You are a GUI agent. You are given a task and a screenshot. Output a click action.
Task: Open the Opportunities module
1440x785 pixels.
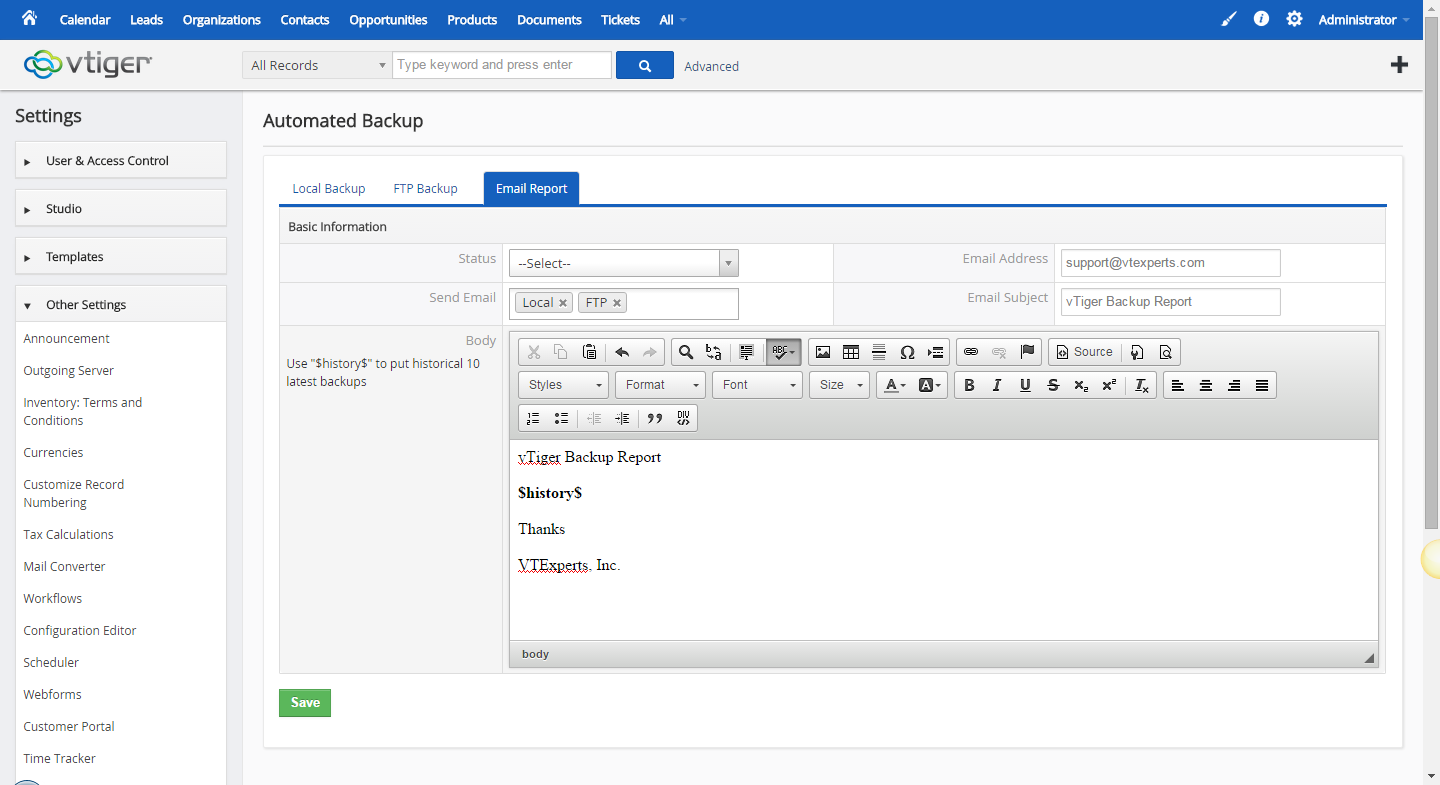pyautogui.click(x=388, y=20)
